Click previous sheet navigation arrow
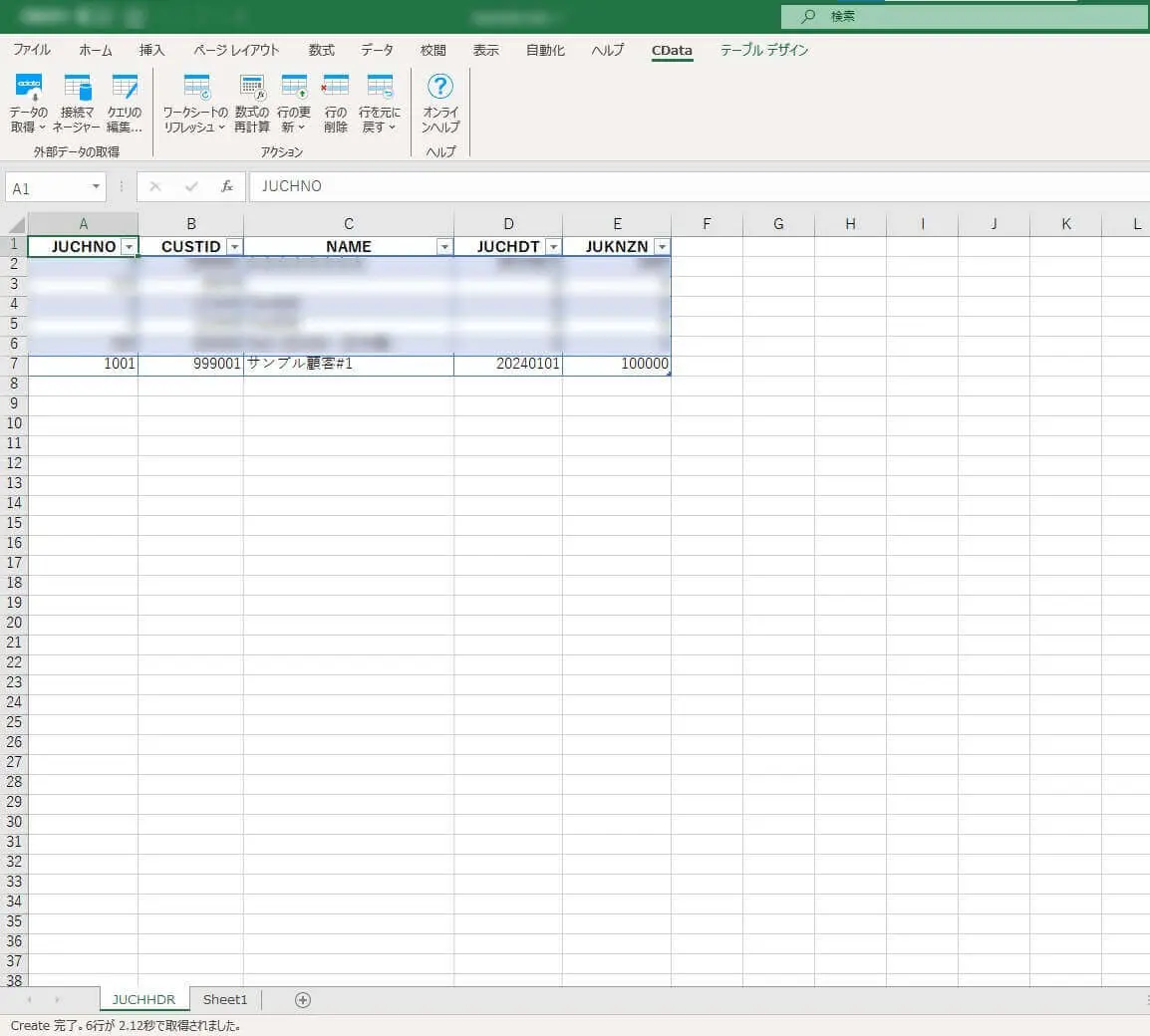This screenshot has height=1036, width=1150. click(29, 999)
